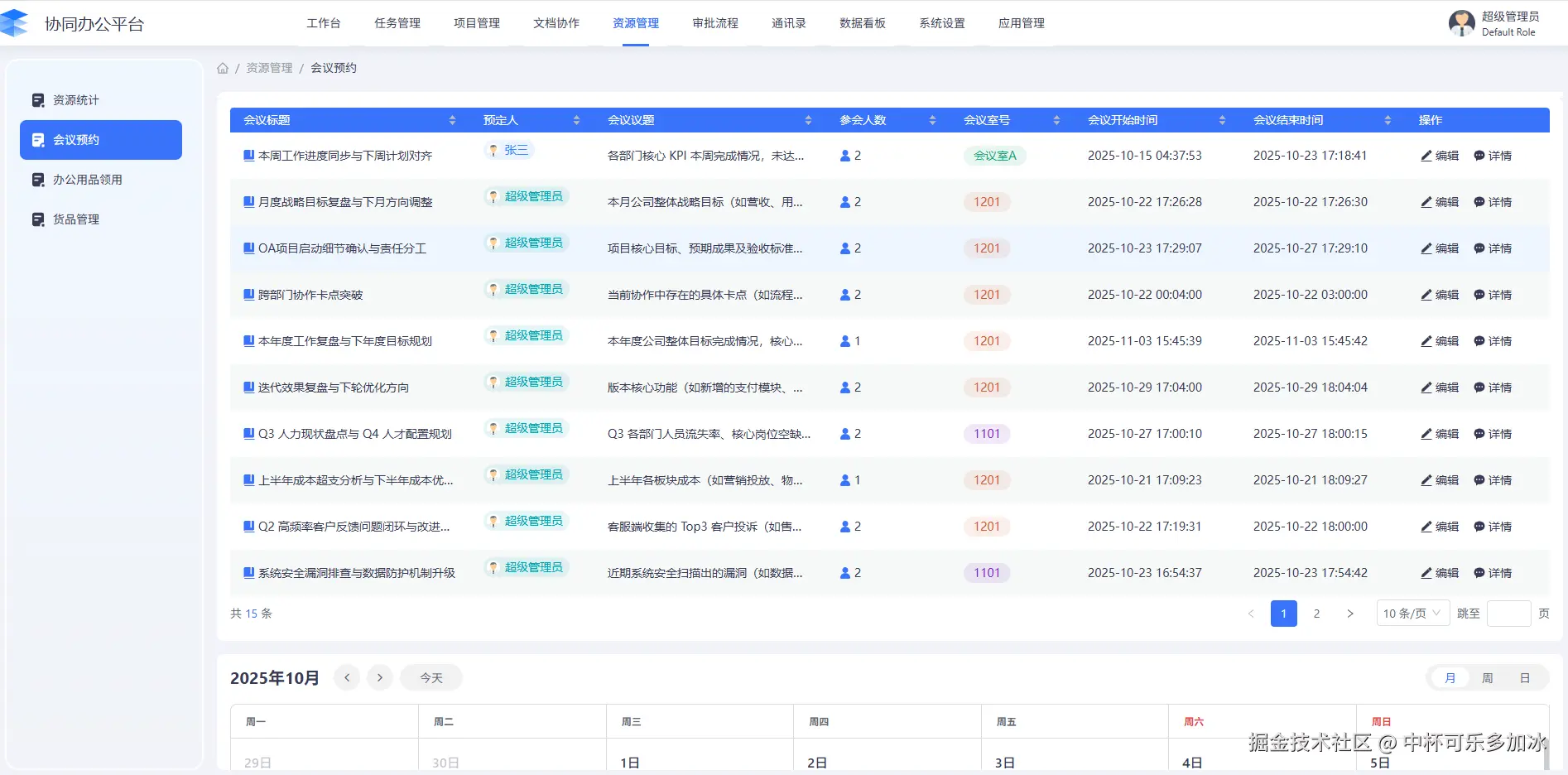The height and width of the screenshot is (775, 1568).
Task: Sort by 会议开始时间 column
Action: [x=1222, y=120]
